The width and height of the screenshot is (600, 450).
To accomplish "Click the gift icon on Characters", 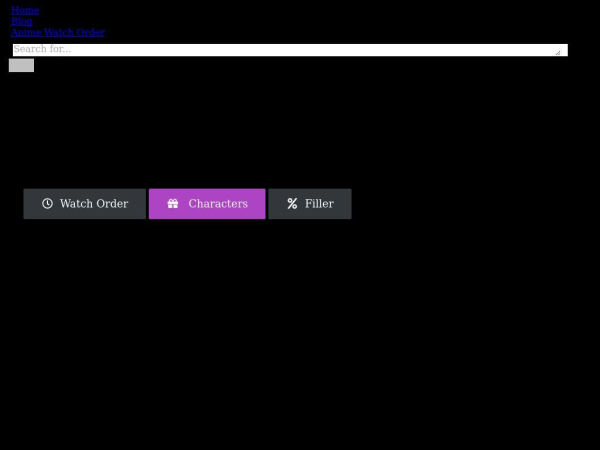I will [x=173, y=204].
